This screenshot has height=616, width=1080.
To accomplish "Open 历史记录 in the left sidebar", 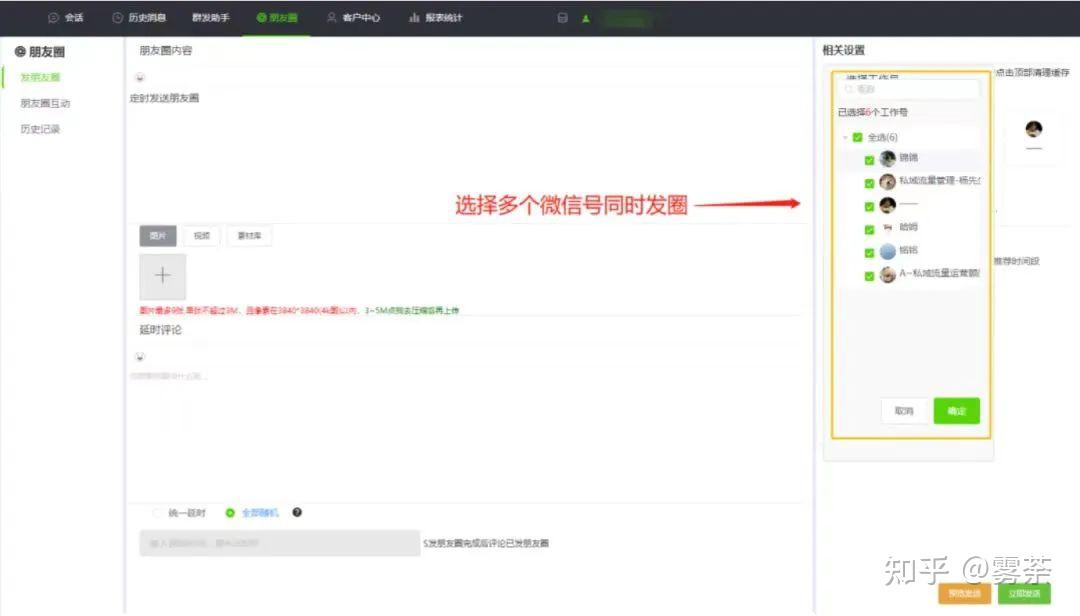I will point(40,129).
